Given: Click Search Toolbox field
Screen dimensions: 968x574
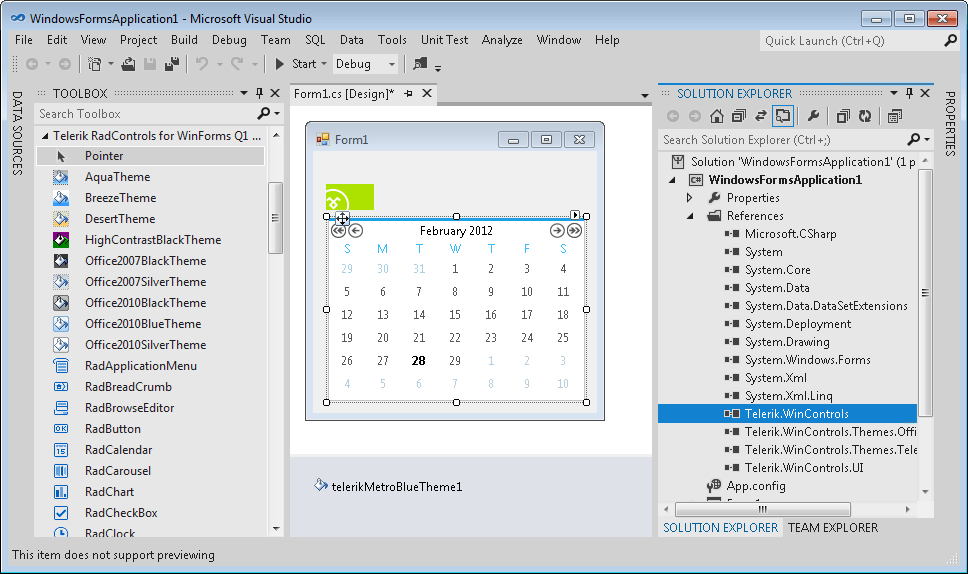Looking at the screenshot, I should click(147, 114).
